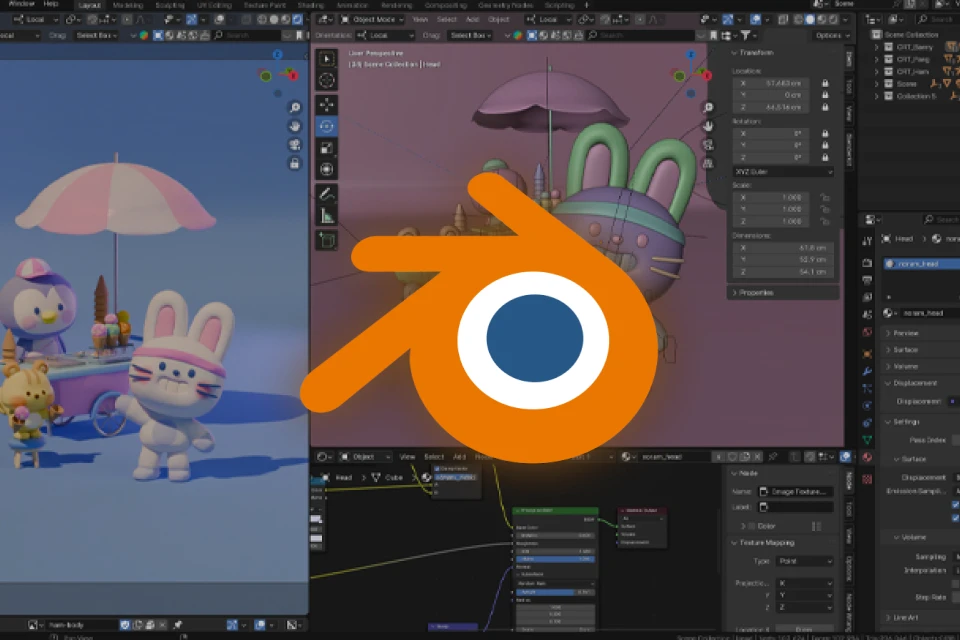This screenshot has height=640, width=960.
Task: Activate the Move tool in viewport toolbar
Action: pos(326,105)
